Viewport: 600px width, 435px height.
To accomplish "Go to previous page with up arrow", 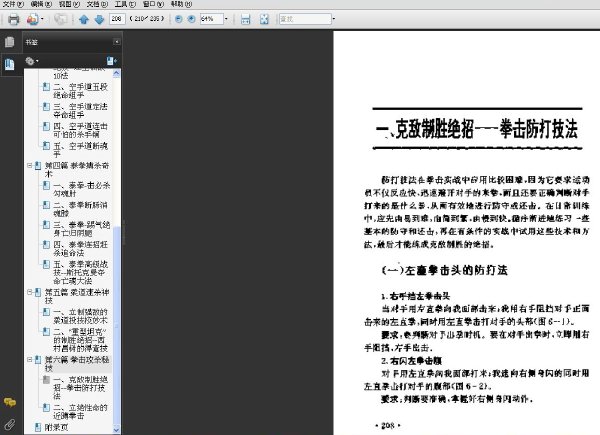I will point(84,19).
